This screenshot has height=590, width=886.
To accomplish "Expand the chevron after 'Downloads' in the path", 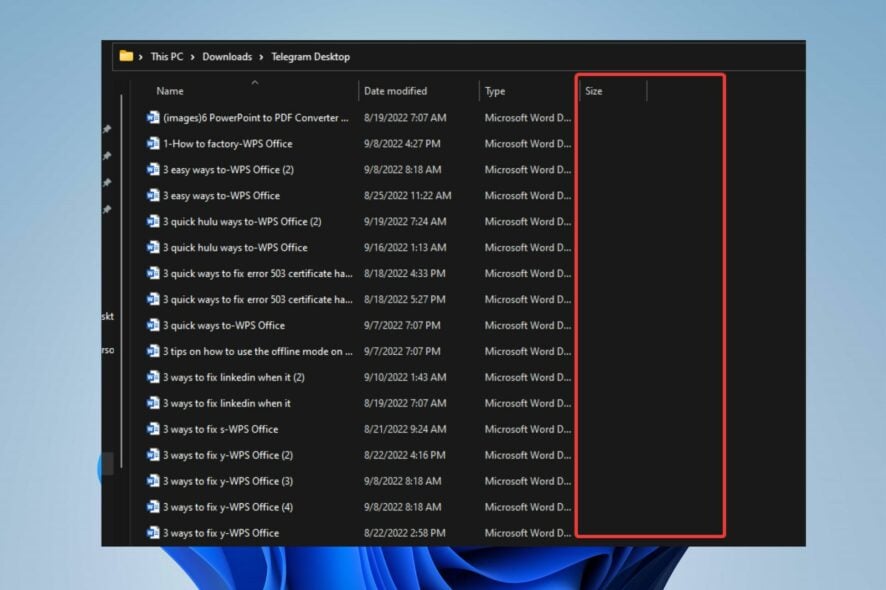I will coord(261,57).
